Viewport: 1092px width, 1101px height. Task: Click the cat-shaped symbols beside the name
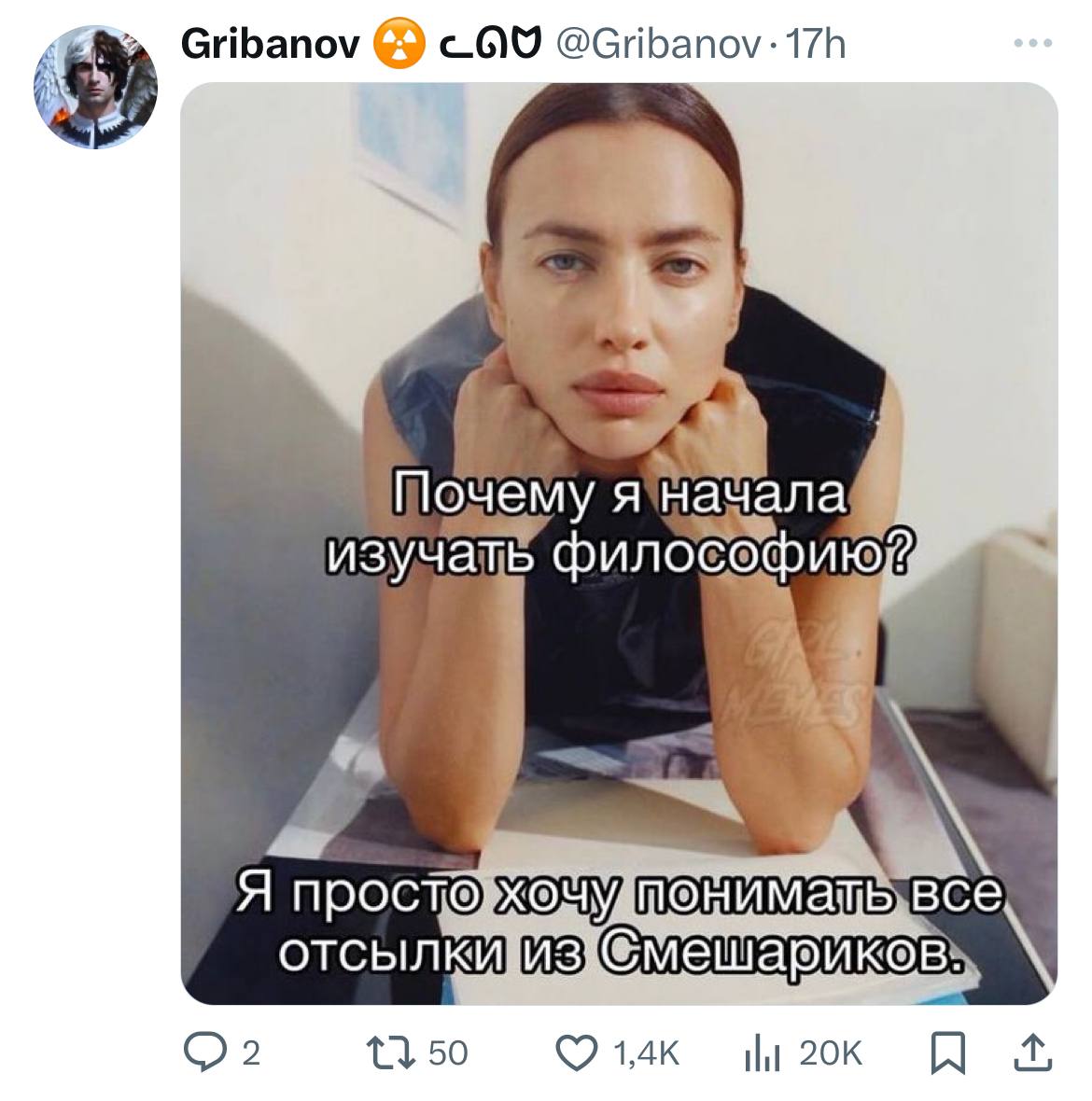(490, 44)
